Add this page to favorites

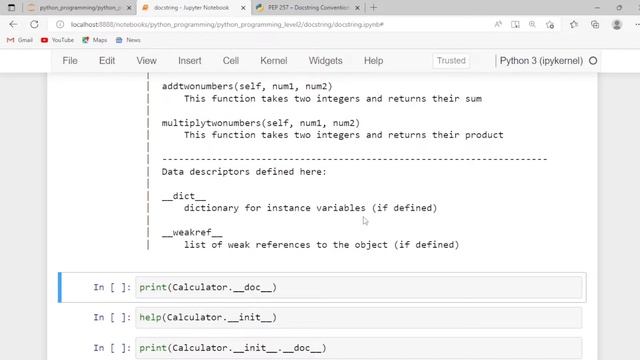coord(550,24)
